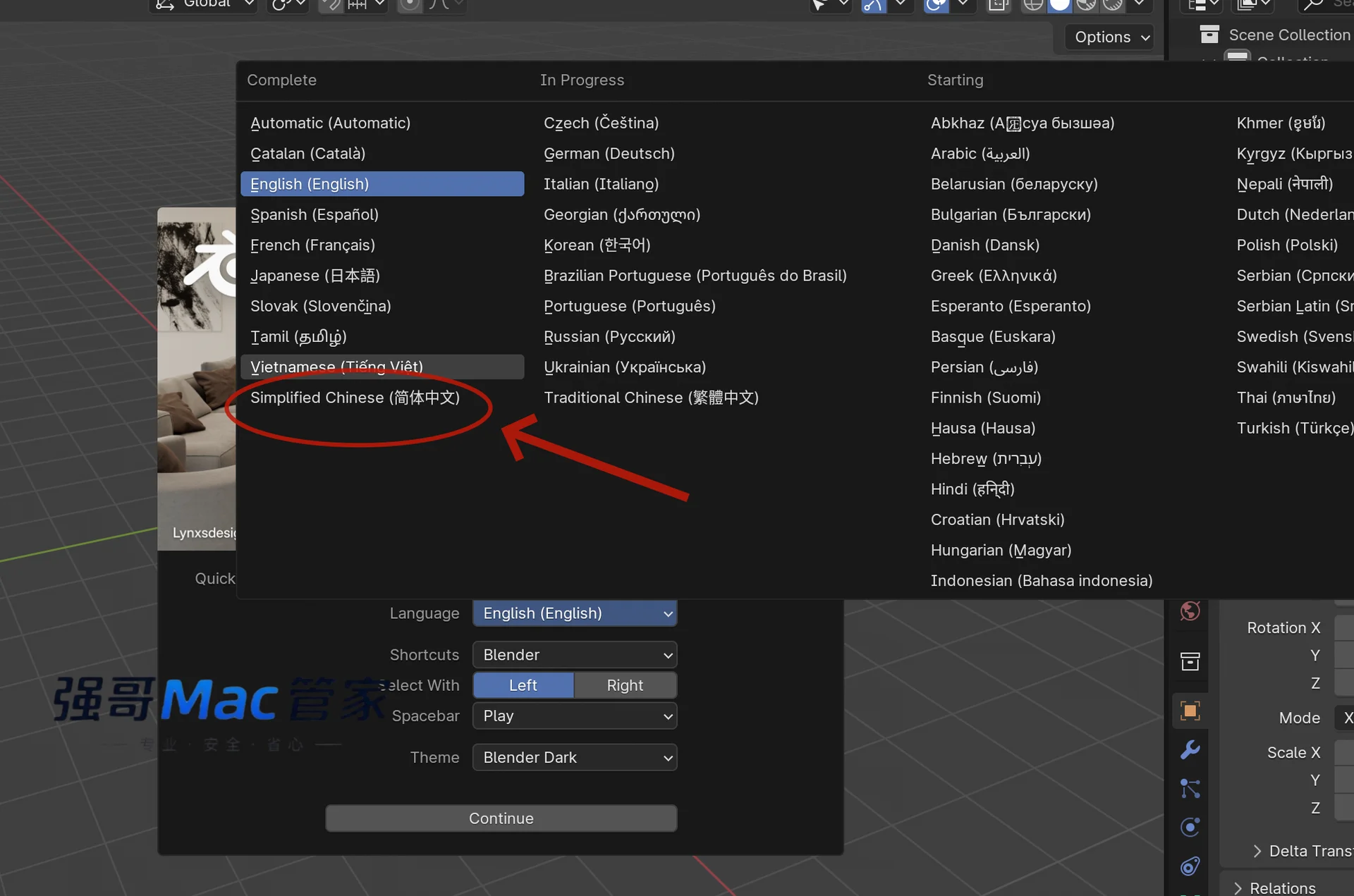The width and height of the screenshot is (1354, 896).
Task: Select English (English) in the list
Action: pos(382,184)
